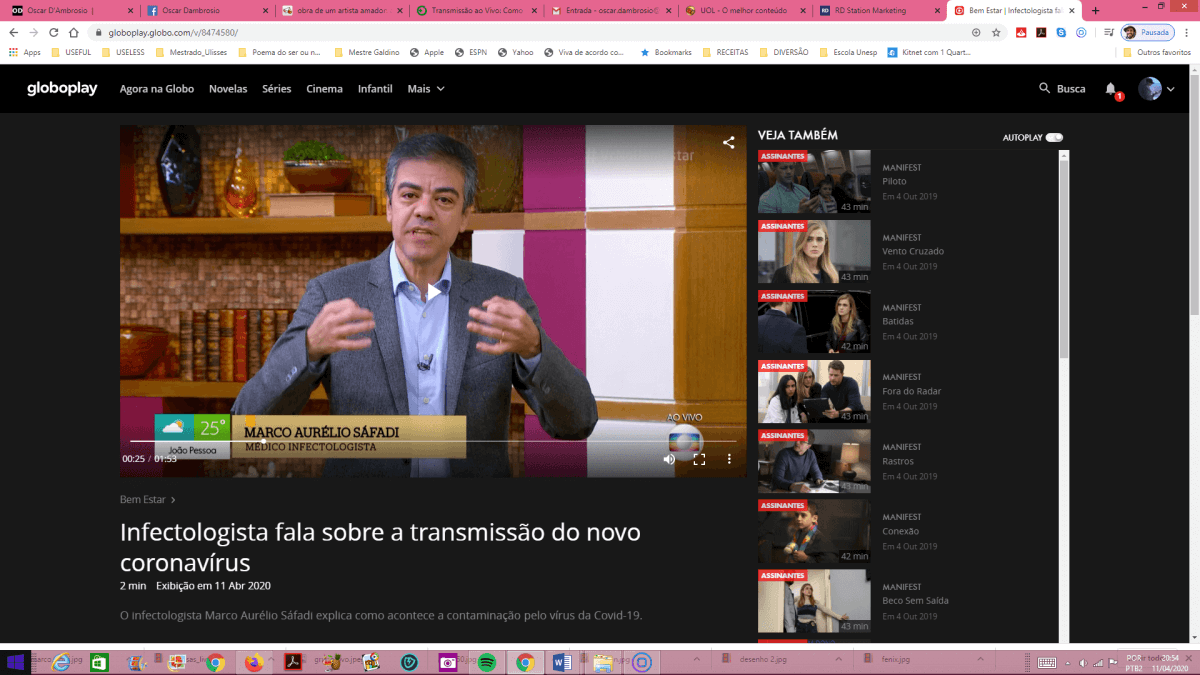Open the RECEITAS bookmarks folder
1200x675 pixels.
tap(726, 52)
